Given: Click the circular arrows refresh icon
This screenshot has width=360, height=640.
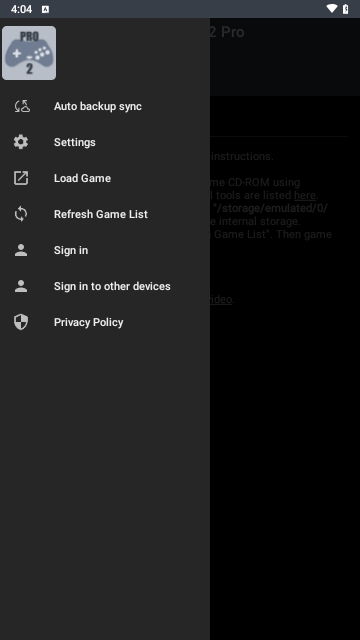Looking at the screenshot, I should coord(21,214).
